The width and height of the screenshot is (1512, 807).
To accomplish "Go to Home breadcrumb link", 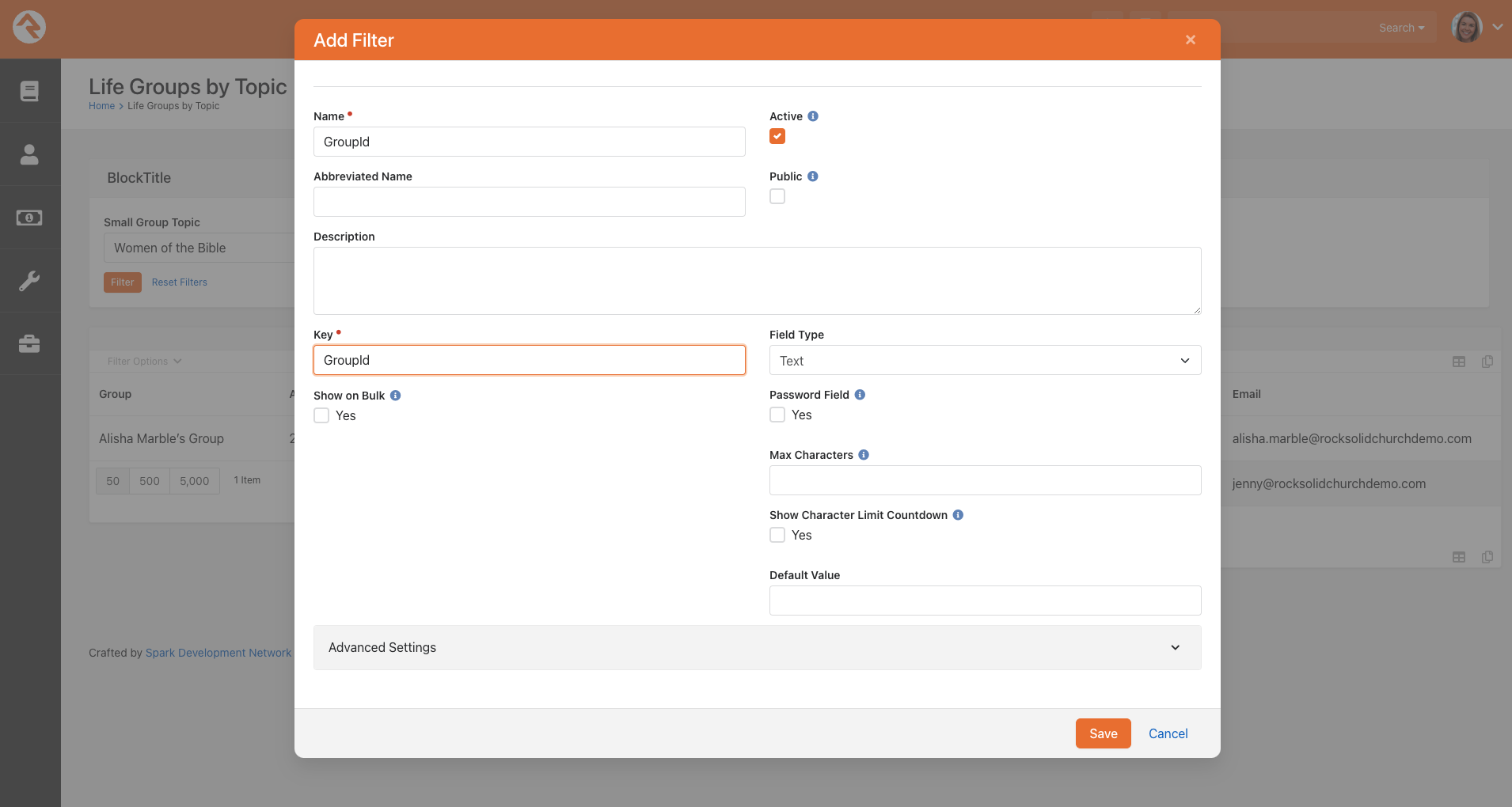I will pos(101,106).
